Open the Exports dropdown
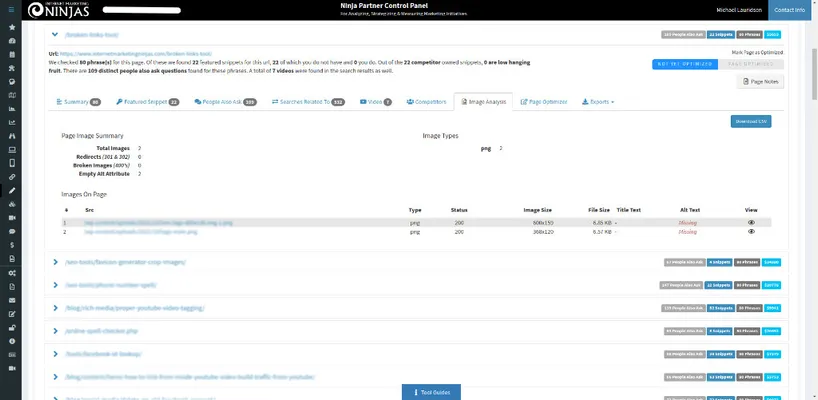Viewport: 818px width, 400px height. point(598,102)
